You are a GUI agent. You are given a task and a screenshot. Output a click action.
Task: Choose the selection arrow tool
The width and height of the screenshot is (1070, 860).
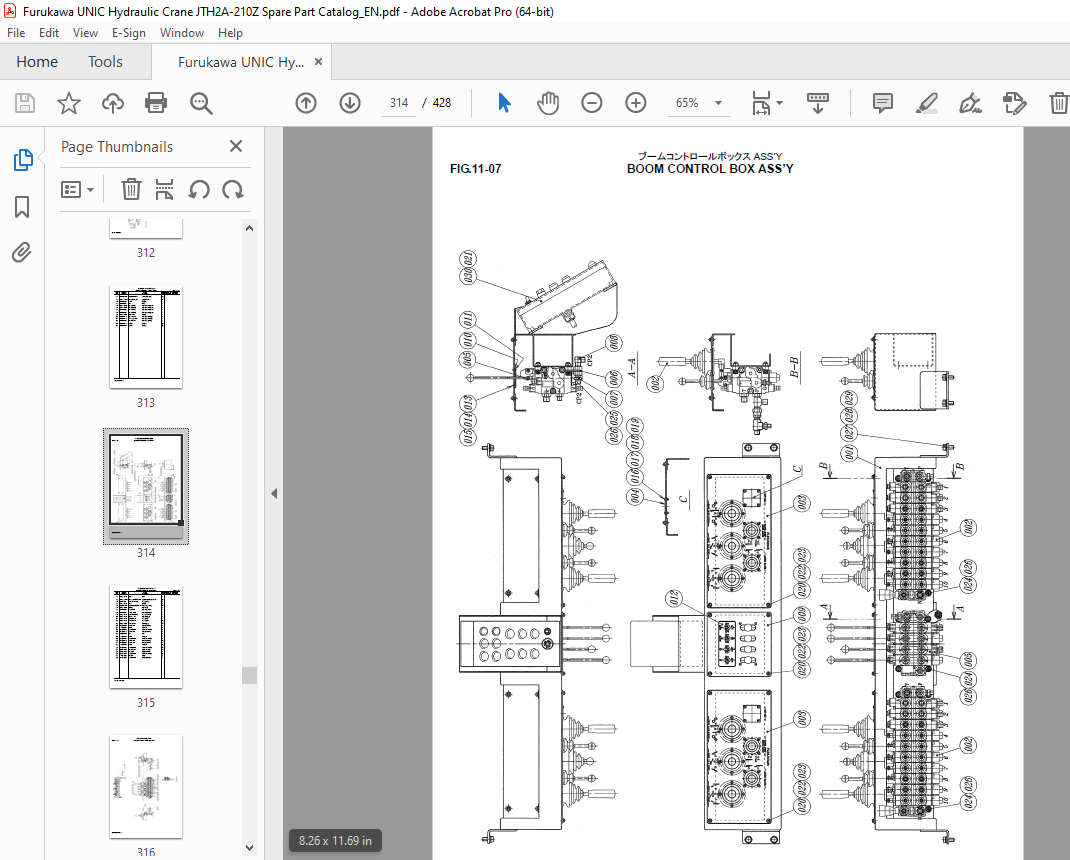tap(504, 103)
